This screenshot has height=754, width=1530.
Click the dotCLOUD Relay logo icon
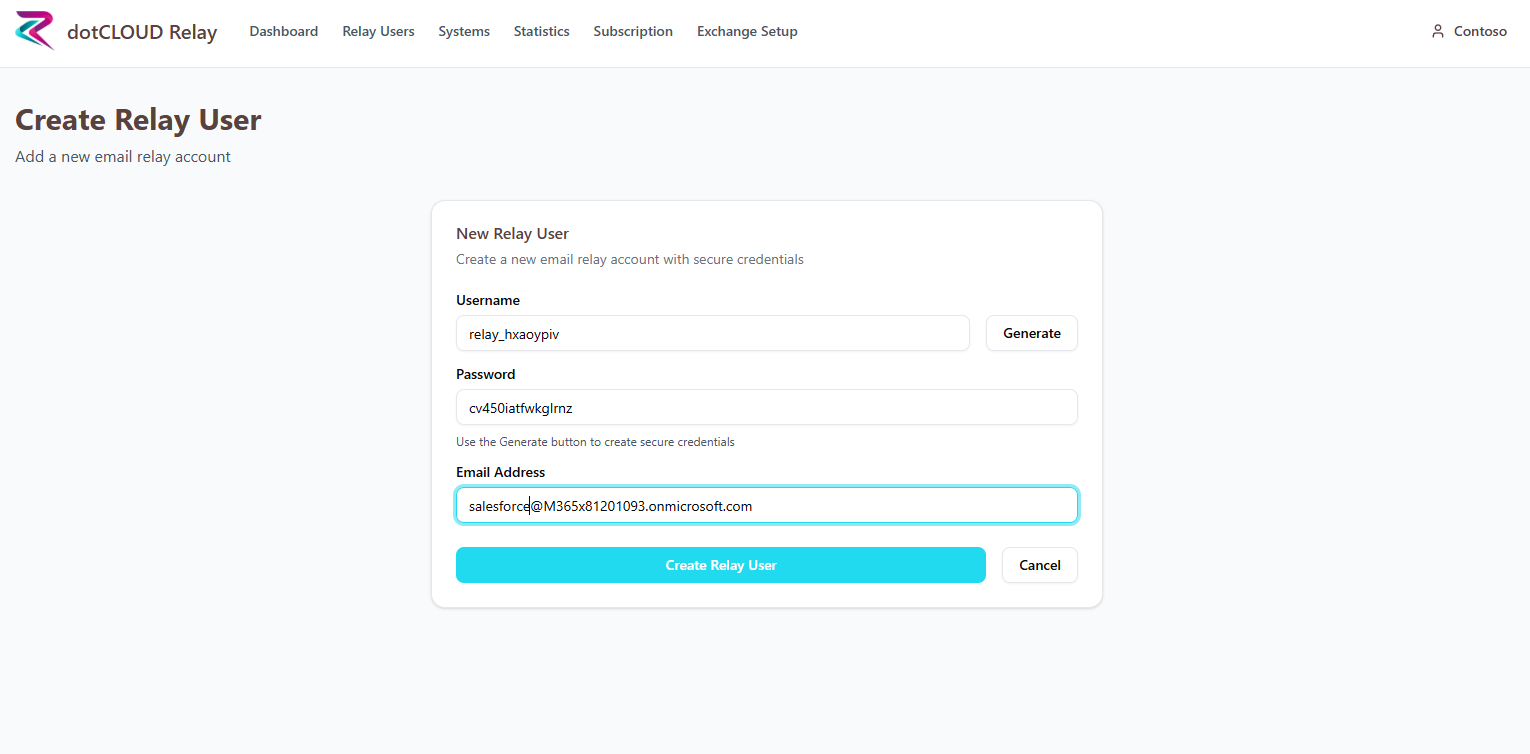coord(33,31)
